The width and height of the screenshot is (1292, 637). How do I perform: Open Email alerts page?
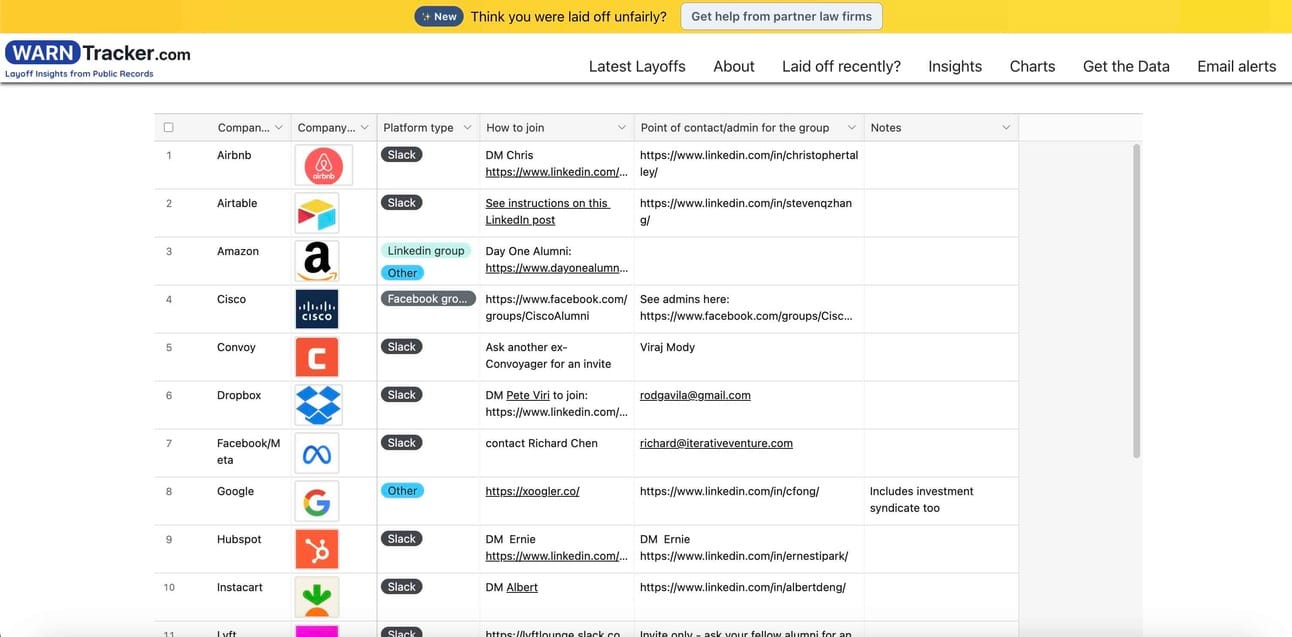coord(1237,66)
